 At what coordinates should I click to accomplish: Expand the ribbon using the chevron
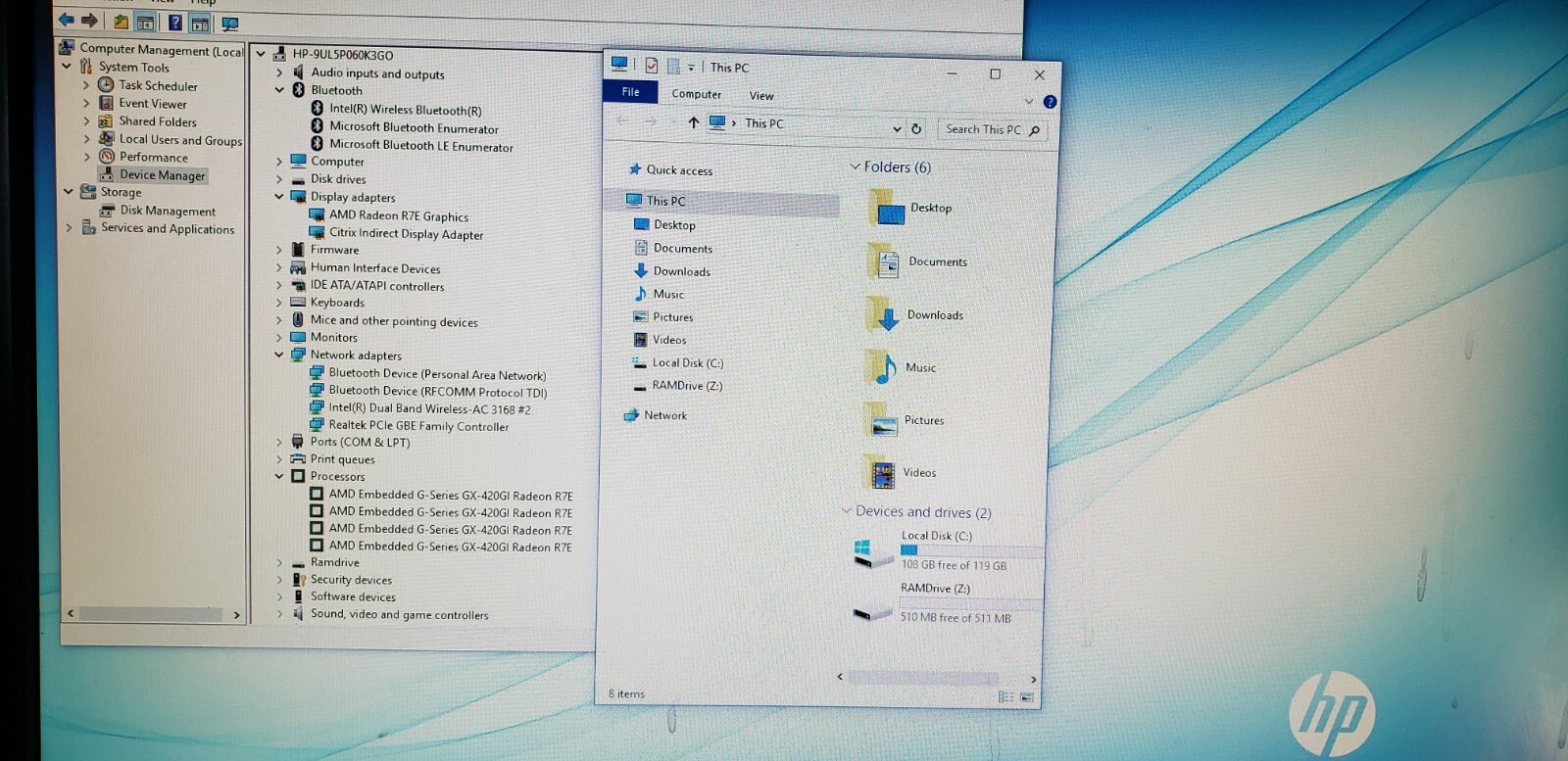(1029, 101)
